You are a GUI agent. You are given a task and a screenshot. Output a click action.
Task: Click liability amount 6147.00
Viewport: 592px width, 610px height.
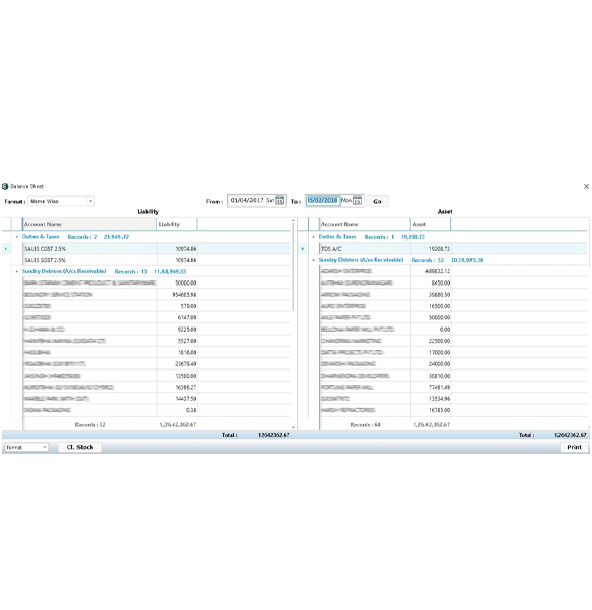(x=187, y=317)
